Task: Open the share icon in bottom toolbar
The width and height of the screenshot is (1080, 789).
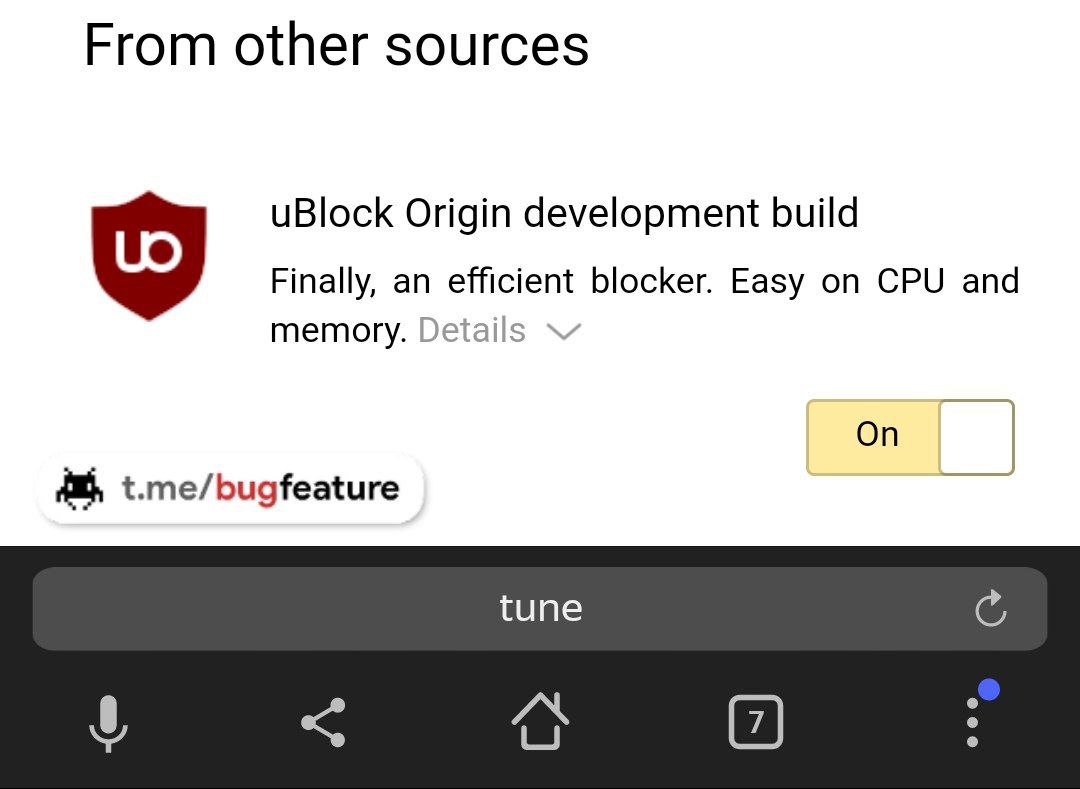Action: (323, 722)
